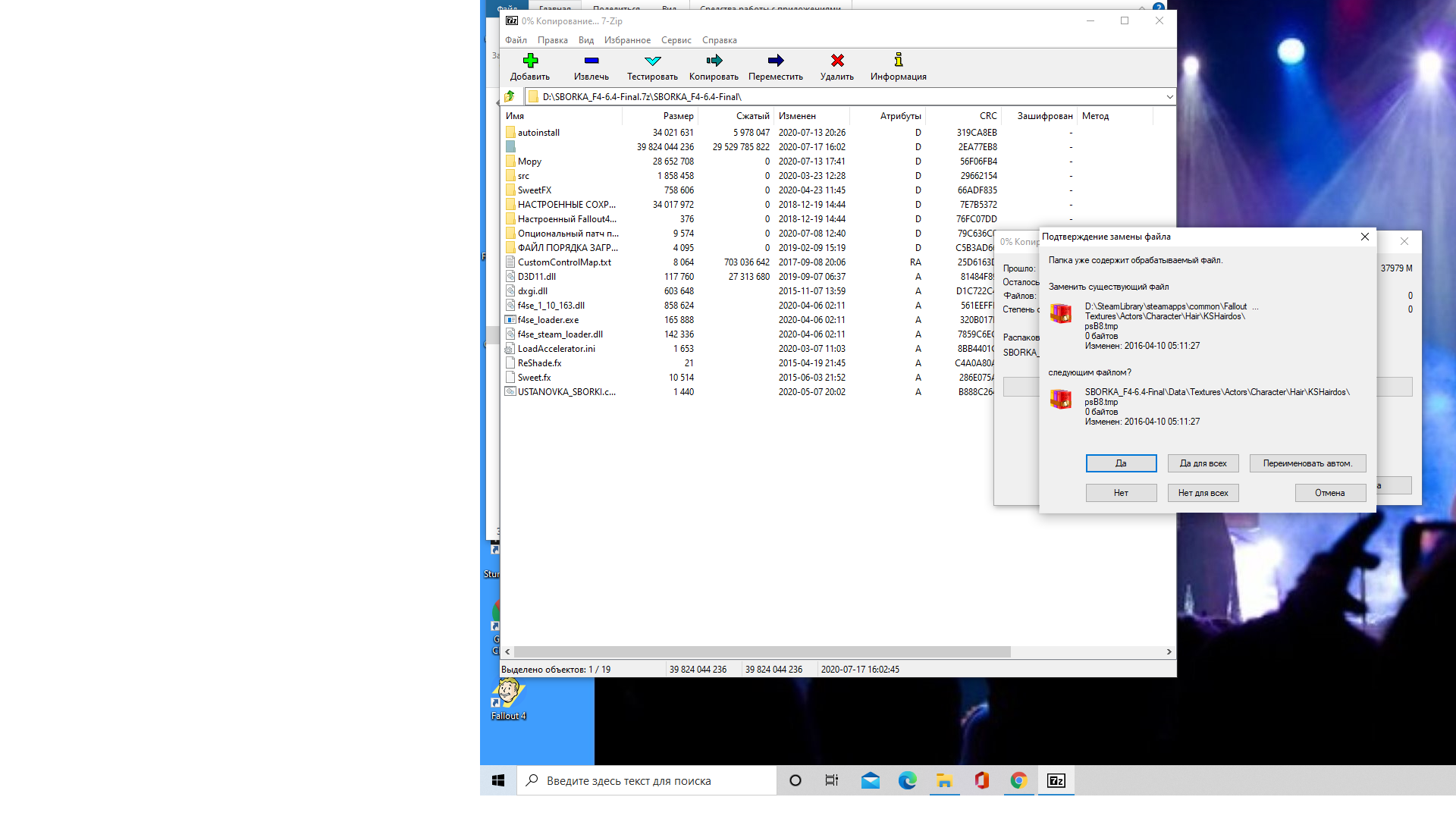Screen dimensions: 1456x819
Task: Click the Information (Информация) toolbar icon
Action: point(899,61)
